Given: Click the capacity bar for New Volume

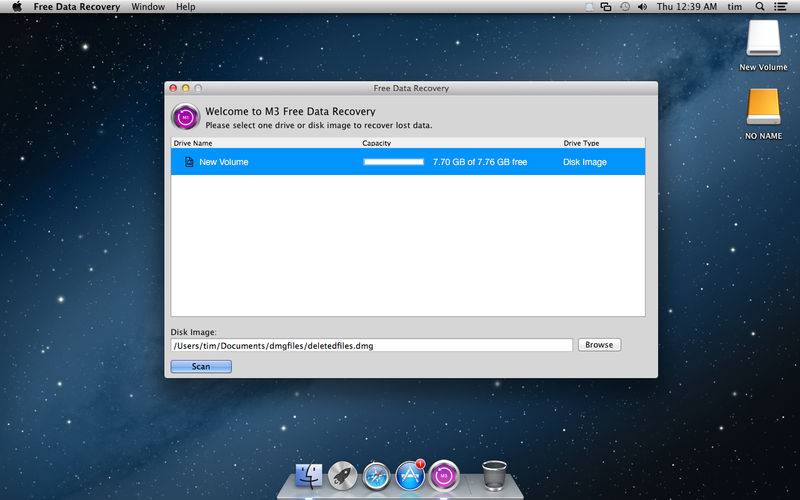Looking at the screenshot, I should coord(393,162).
